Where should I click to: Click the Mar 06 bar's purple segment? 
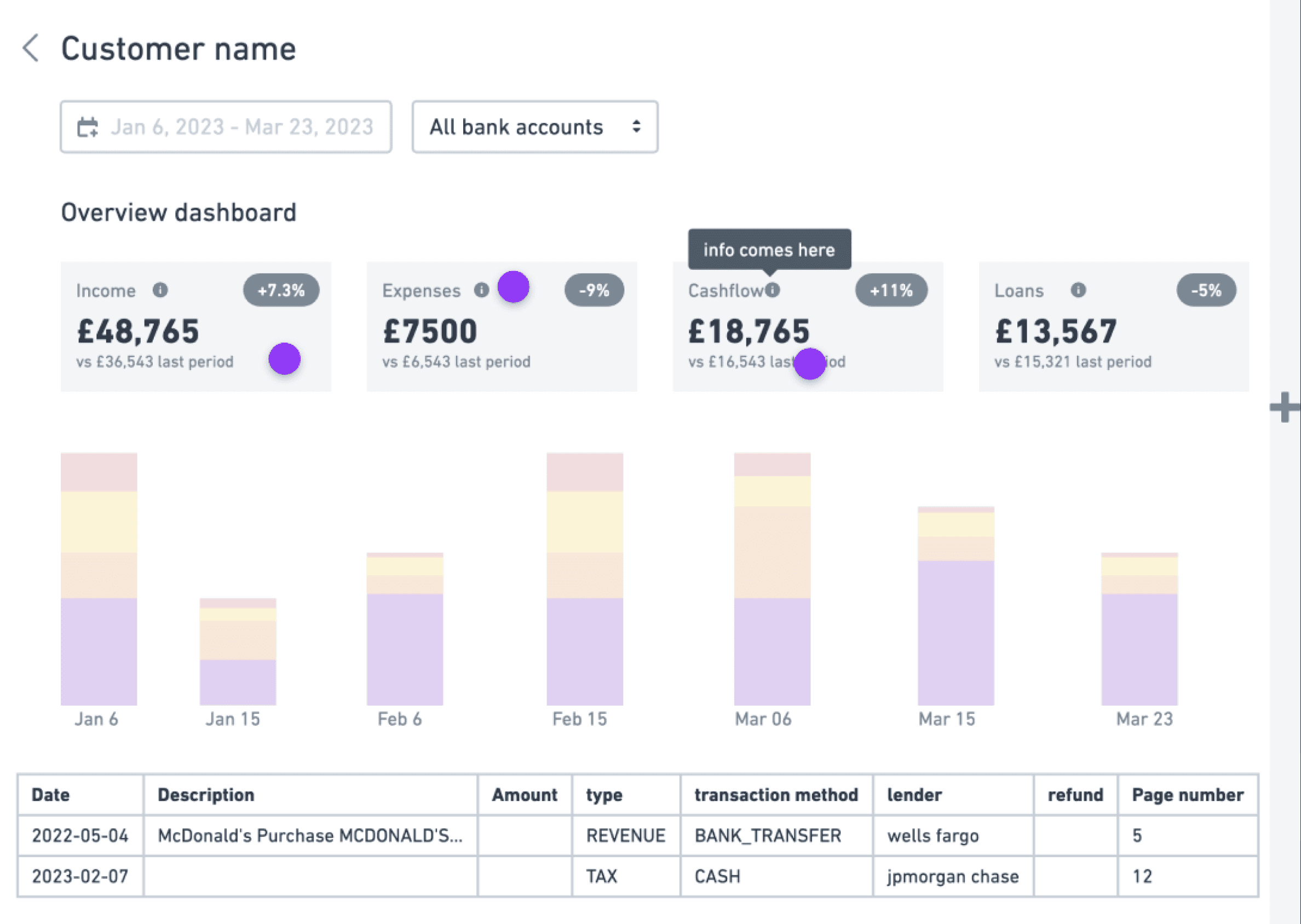772,651
